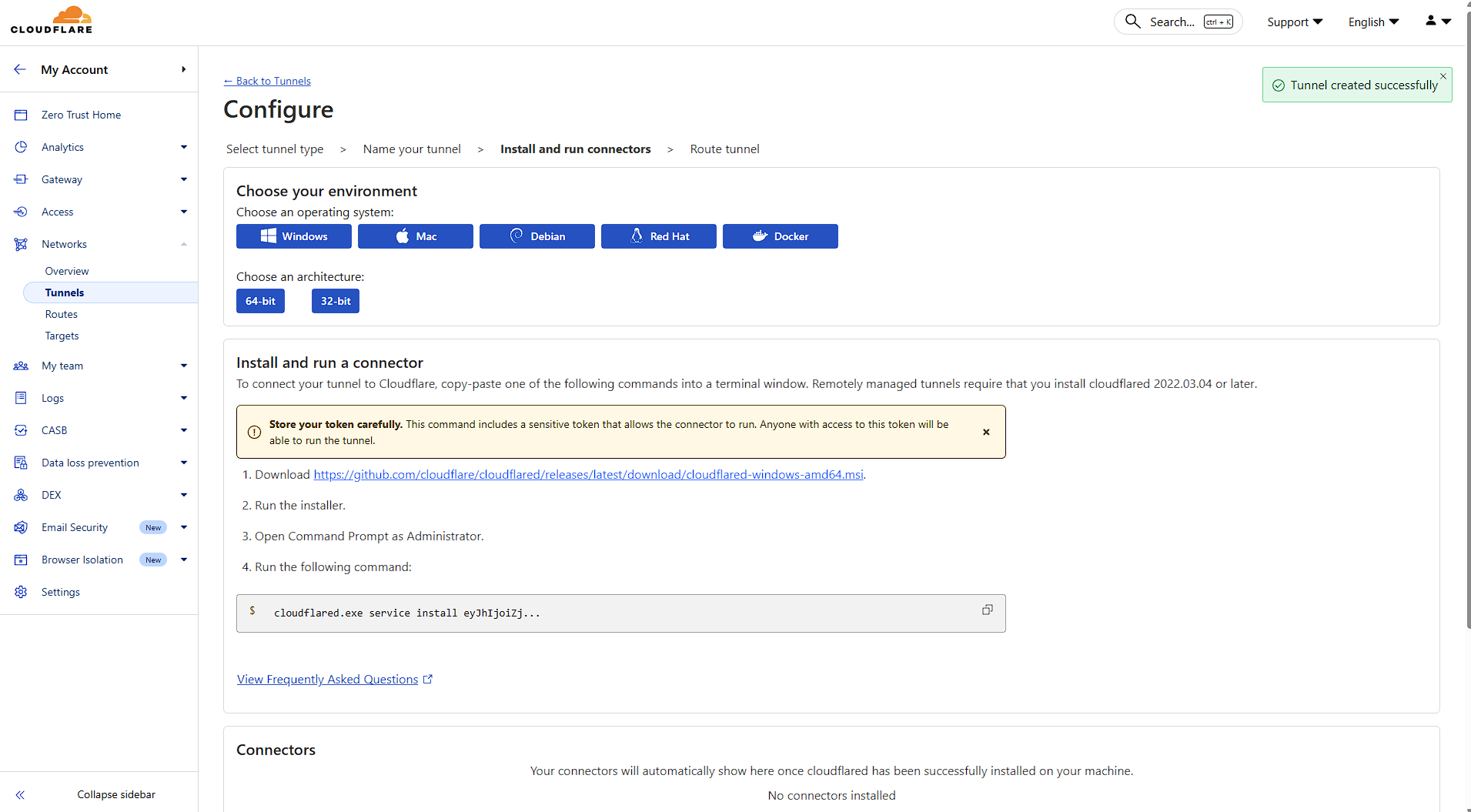This screenshot has height=812, width=1471.
Task: Select Windows operating system
Action: point(294,236)
